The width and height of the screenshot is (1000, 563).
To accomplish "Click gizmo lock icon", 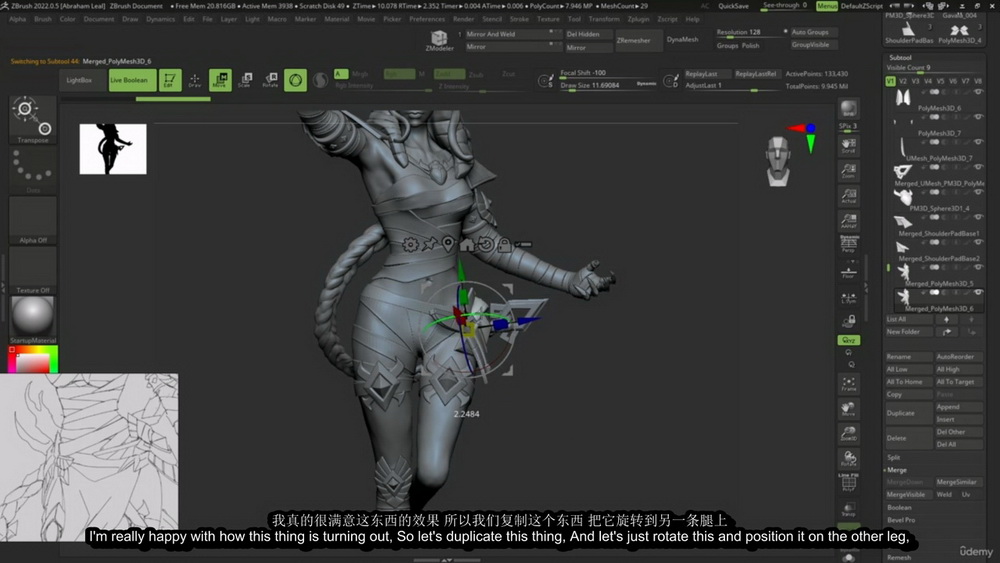I will [x=504, y=244].
